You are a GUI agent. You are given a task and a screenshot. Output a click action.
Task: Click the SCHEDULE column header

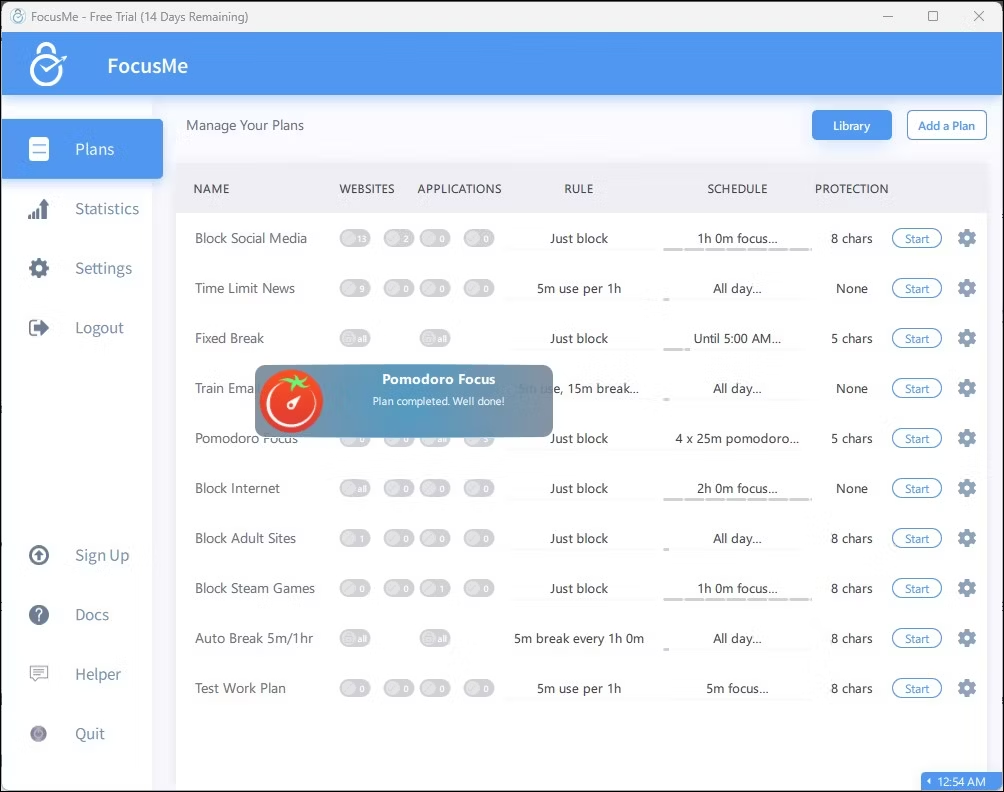pos(737,188)
